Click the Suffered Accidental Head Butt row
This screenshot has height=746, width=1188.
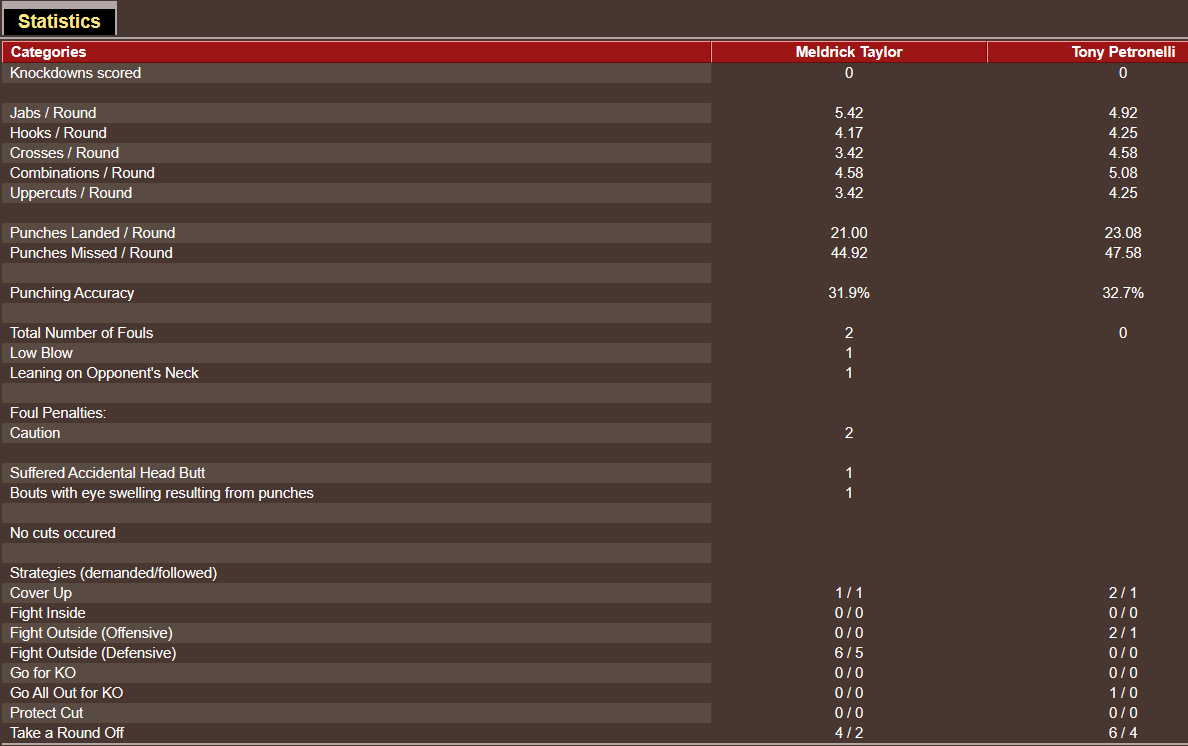click(107, 472)
